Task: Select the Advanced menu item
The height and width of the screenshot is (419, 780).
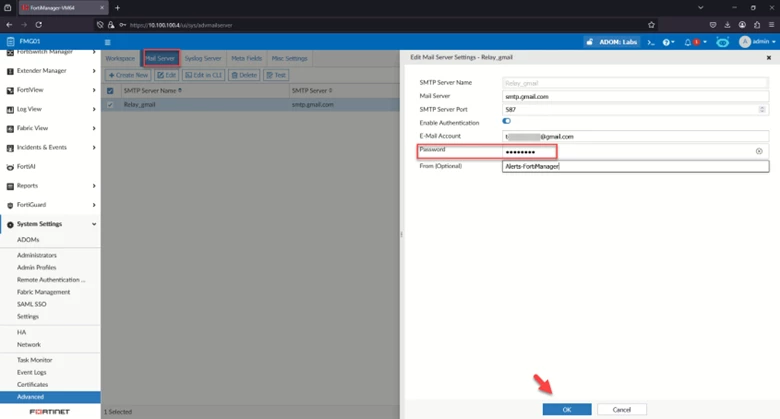Action: coord(50,397)
